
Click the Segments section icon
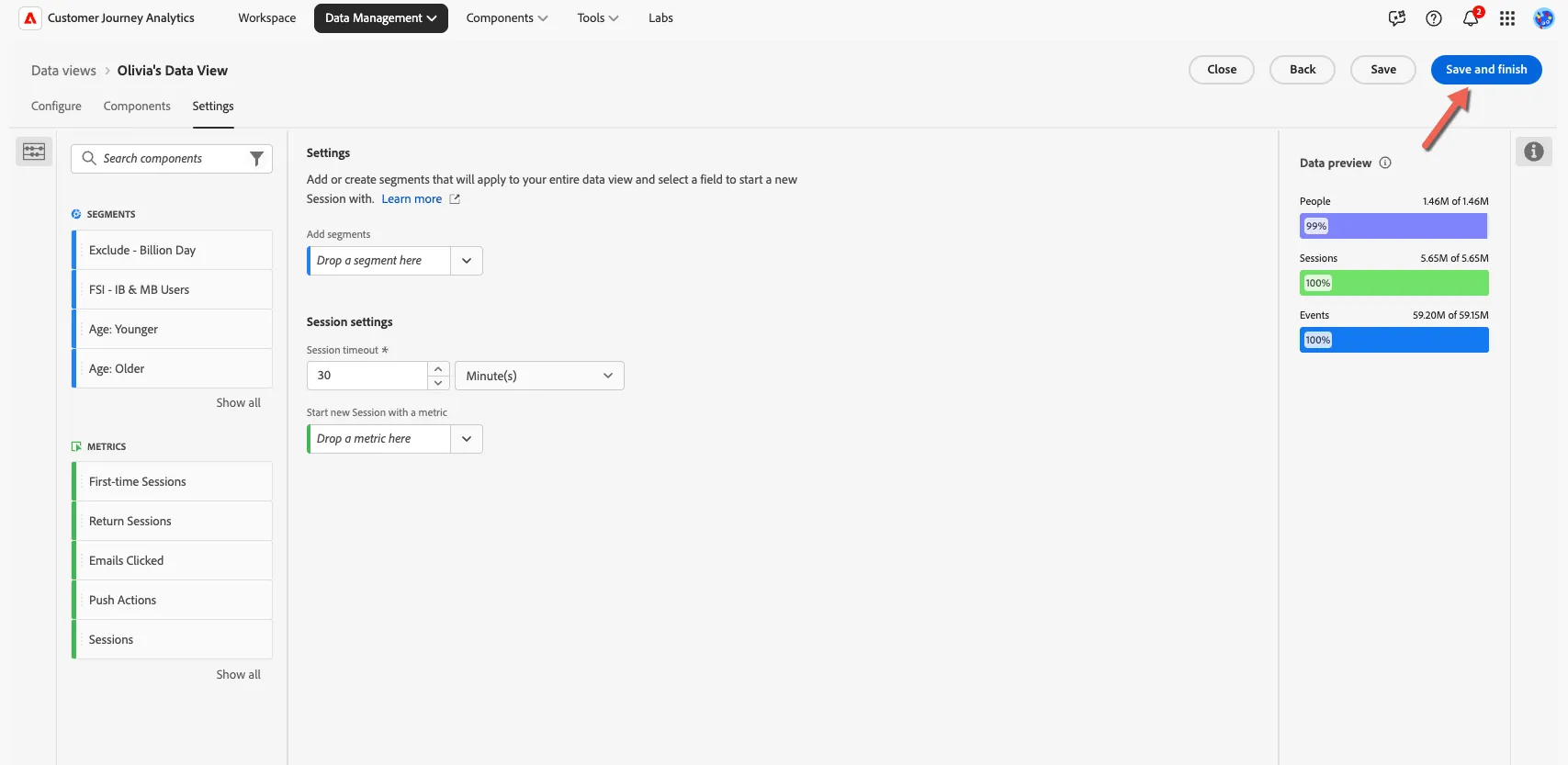[x=76, y=214]
